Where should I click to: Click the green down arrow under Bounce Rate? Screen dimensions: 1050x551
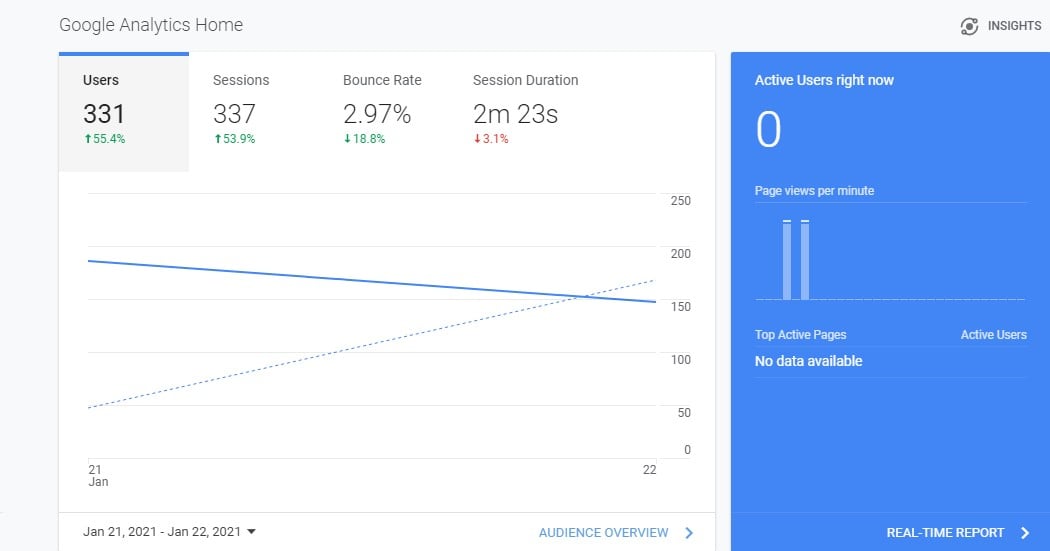[x=347, y=139]
